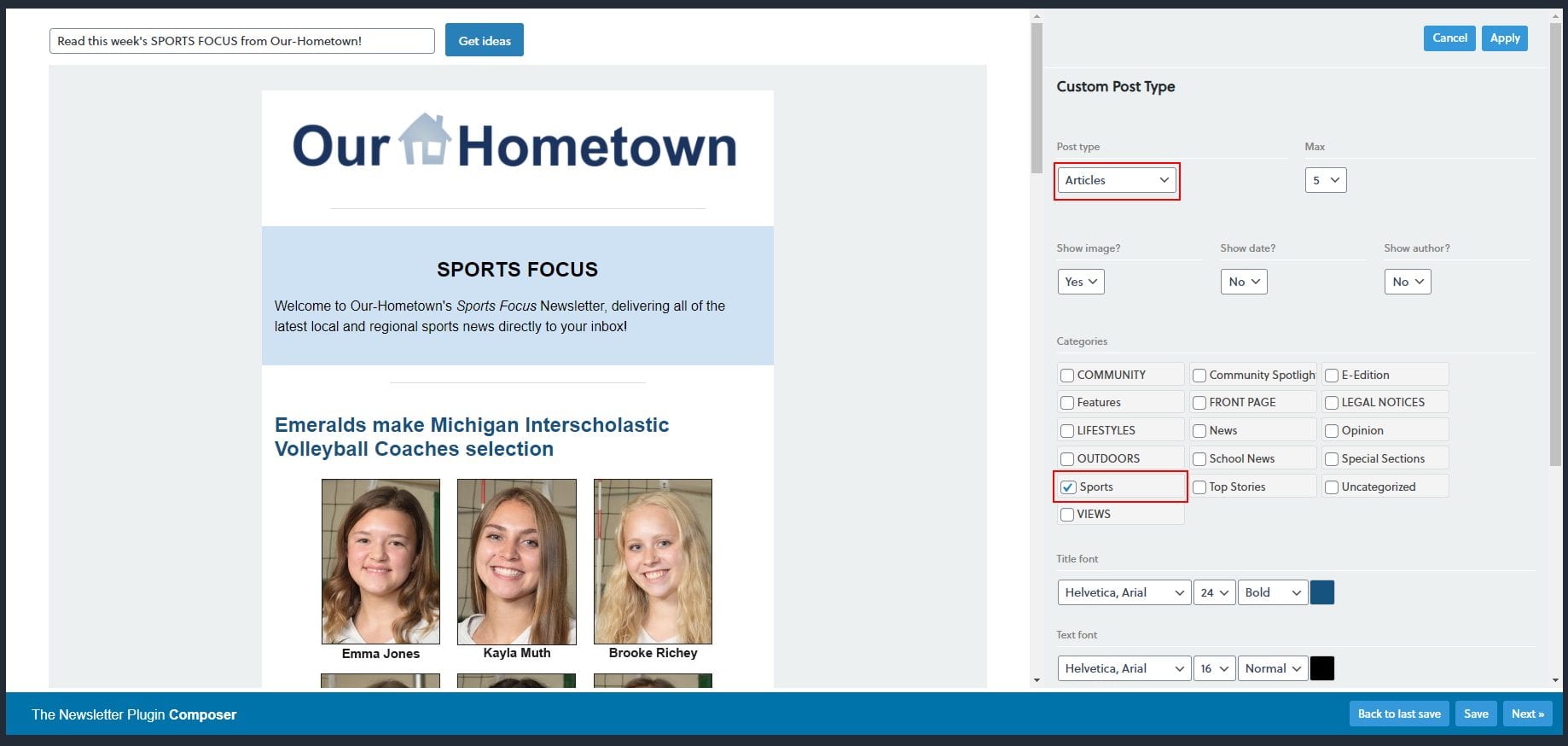This screenshot has height=746, width=1568.
Task: Open the Max posts dropdown
Action: point(1326,180)
